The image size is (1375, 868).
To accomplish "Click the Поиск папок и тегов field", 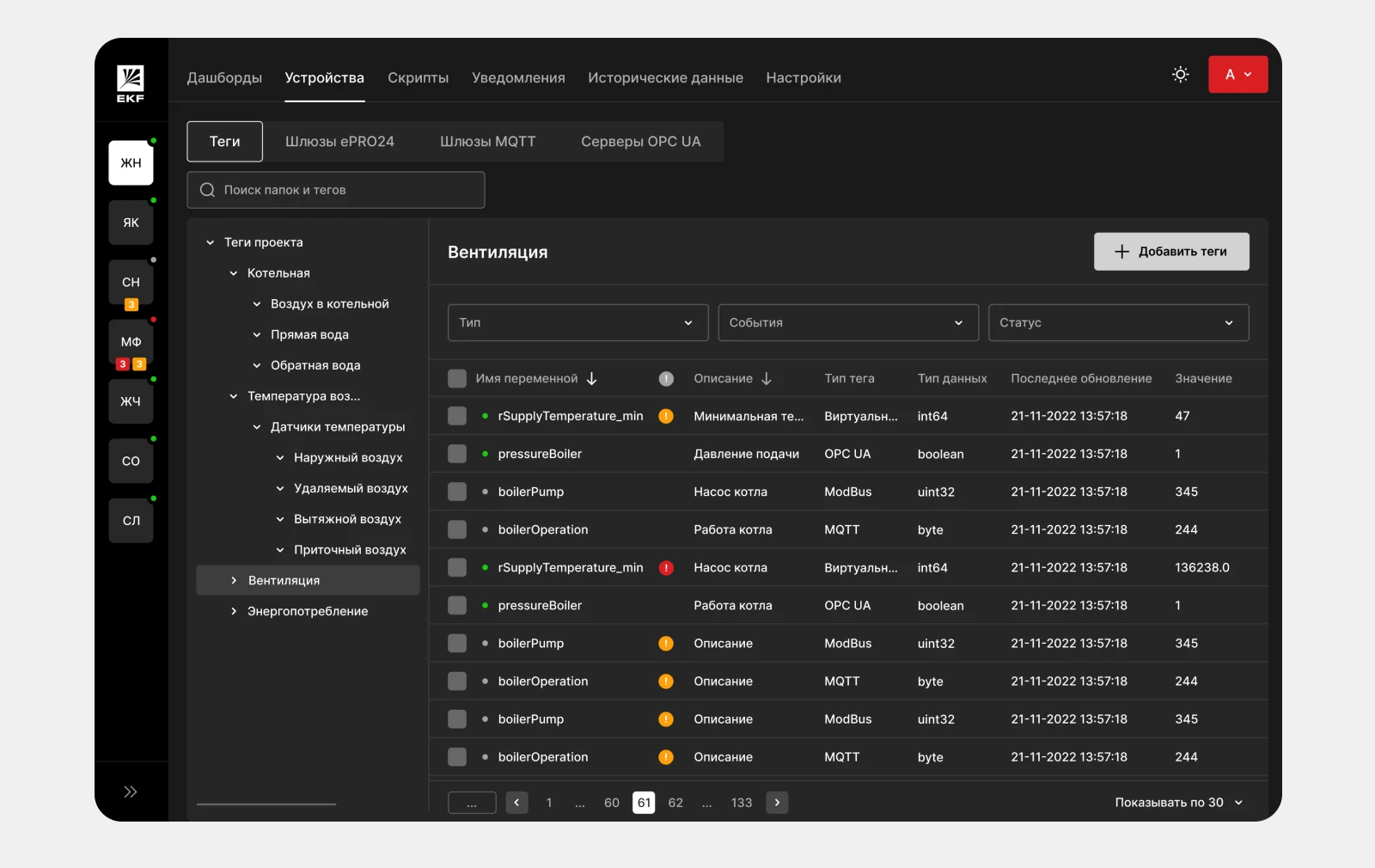I will pyautogui.click(x=335, y=190).
